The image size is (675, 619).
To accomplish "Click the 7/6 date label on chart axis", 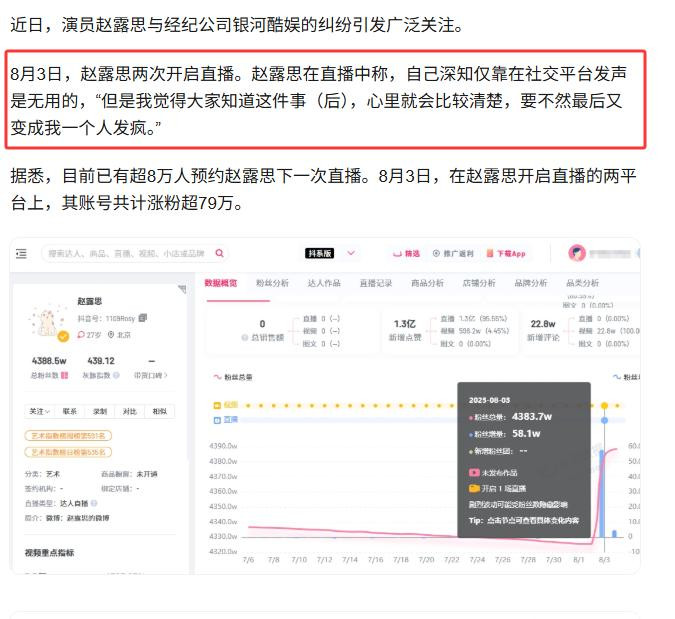I will point(248,560).
